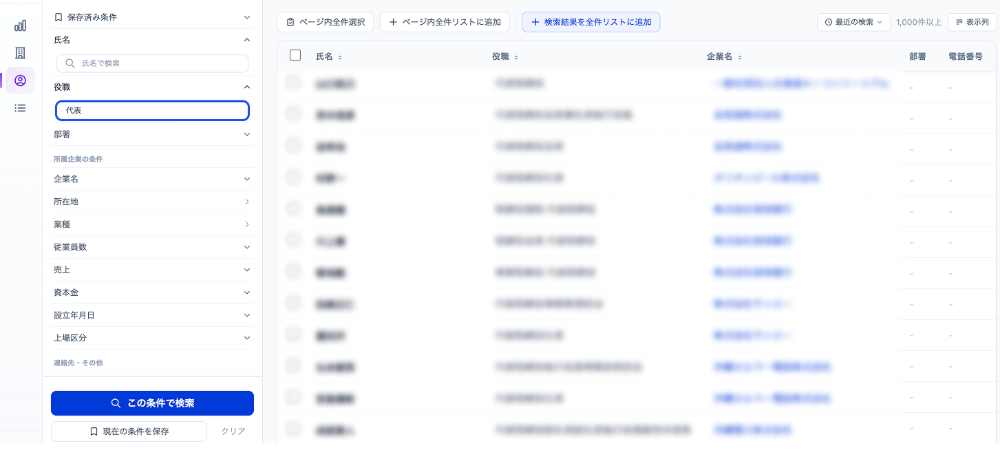Image resolution: width=1000 pixels, height=450 pixels.
Task: Run search with この条件で検索 button
Action: (152, 403)
